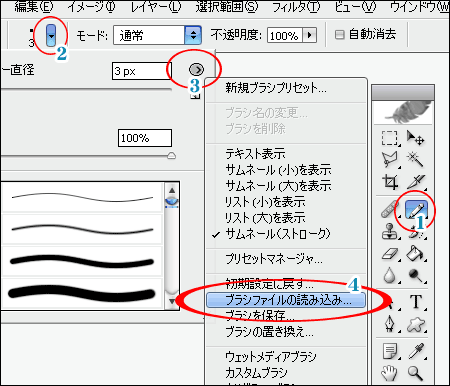This screenshot has width=450, height=386.
Task: Select the thinnest brush stroke thumbnail
Action: (82, 198)
